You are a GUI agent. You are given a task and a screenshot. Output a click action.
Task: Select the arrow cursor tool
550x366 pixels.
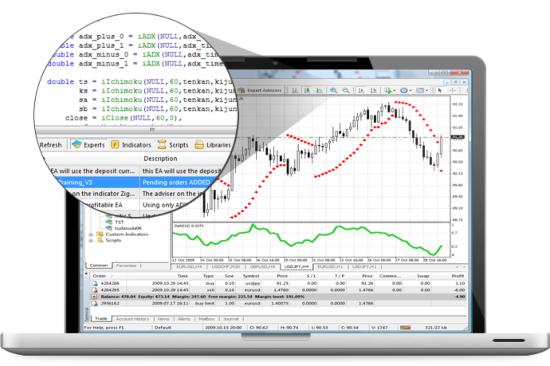[440, 91]
